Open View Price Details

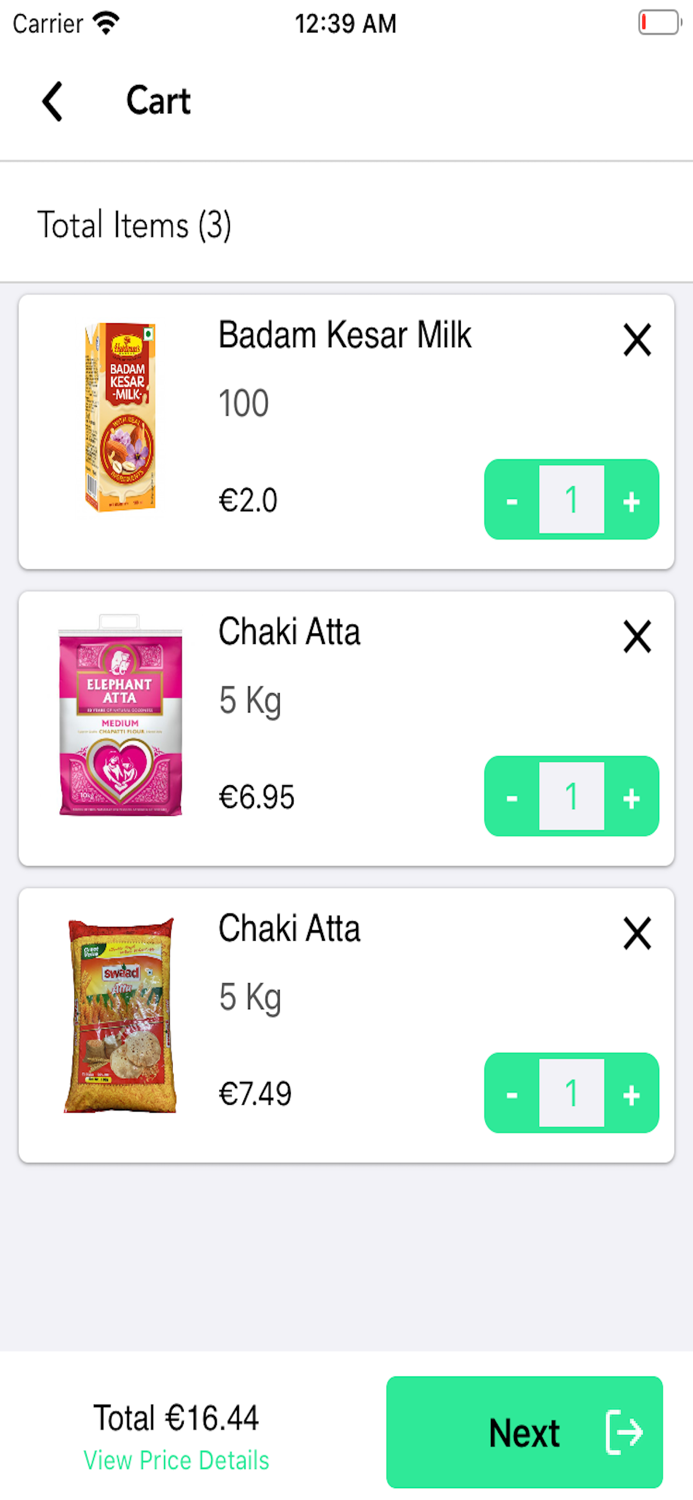176,1461
